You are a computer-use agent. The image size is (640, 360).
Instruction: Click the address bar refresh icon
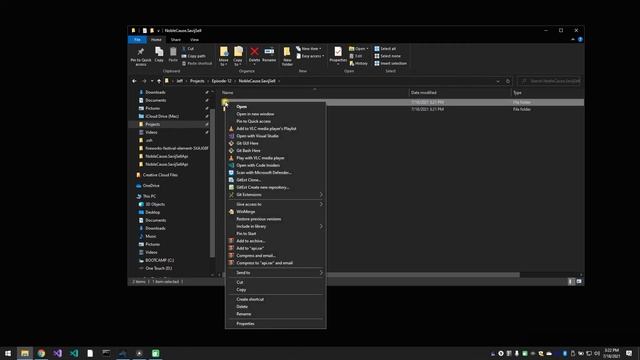pyautogui.click(x=508, y=81)
